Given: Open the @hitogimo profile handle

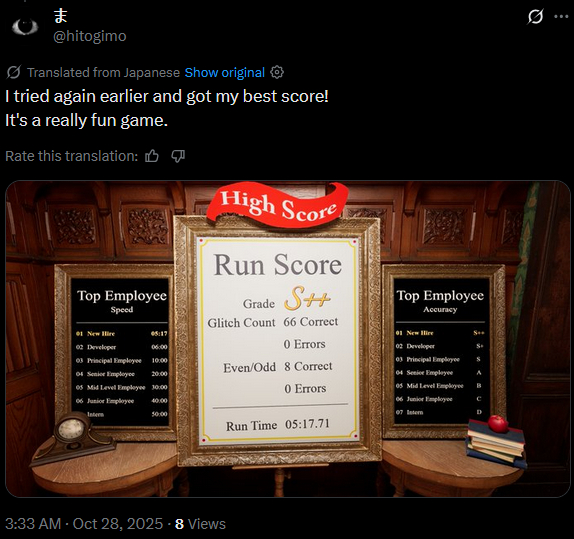Looking at the screenshot, I should [90, 36].
